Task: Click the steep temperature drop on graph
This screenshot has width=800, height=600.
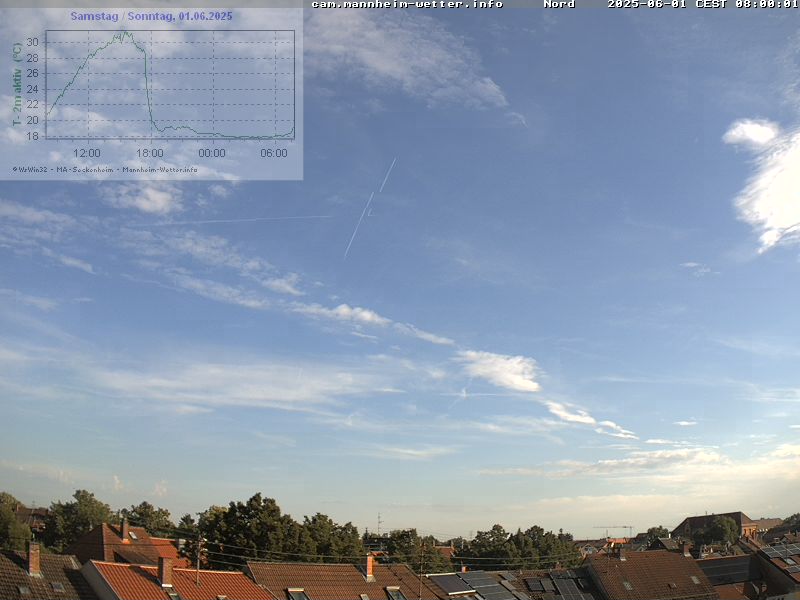Action: tap(148, 90)
